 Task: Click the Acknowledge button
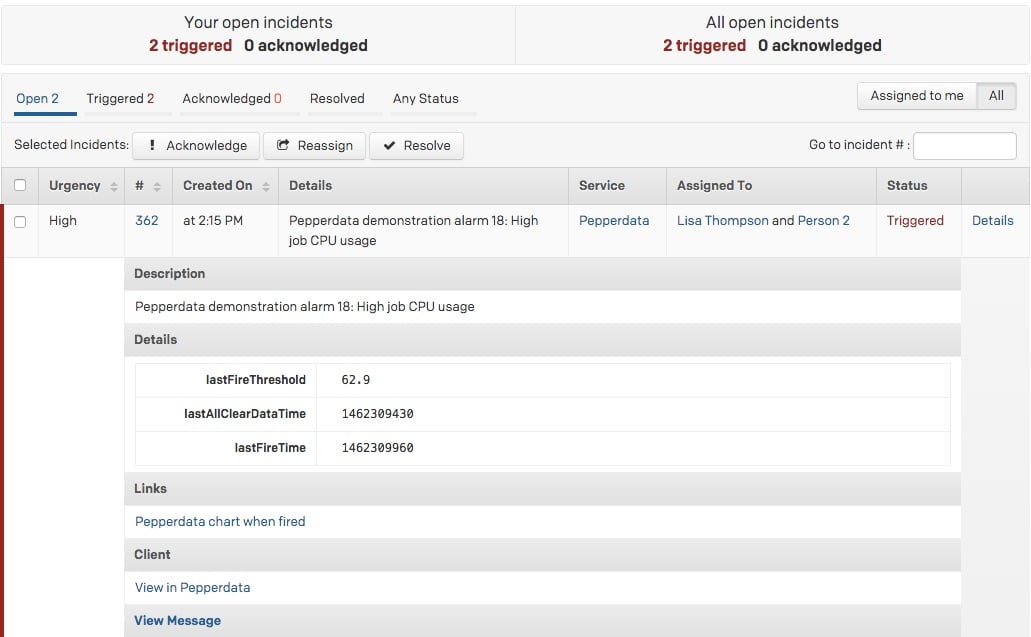coord(196,146)
